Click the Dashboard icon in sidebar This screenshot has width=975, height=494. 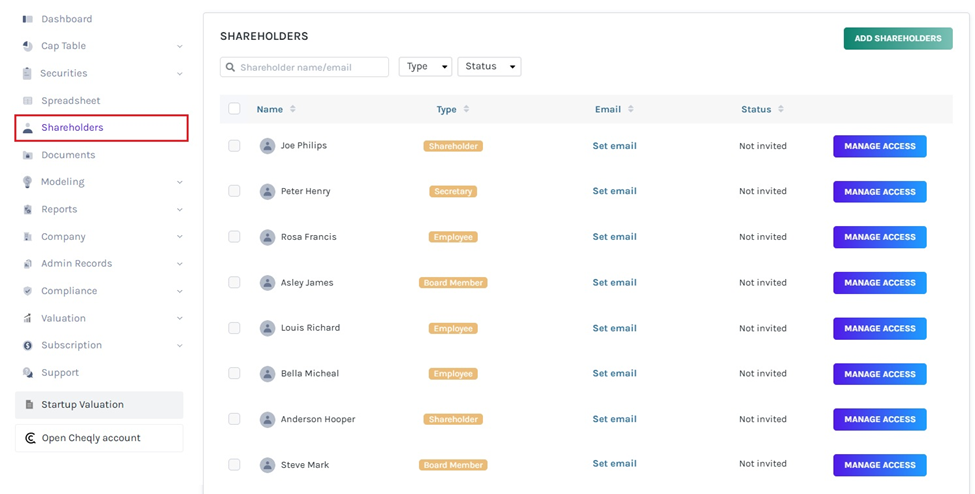28,19
